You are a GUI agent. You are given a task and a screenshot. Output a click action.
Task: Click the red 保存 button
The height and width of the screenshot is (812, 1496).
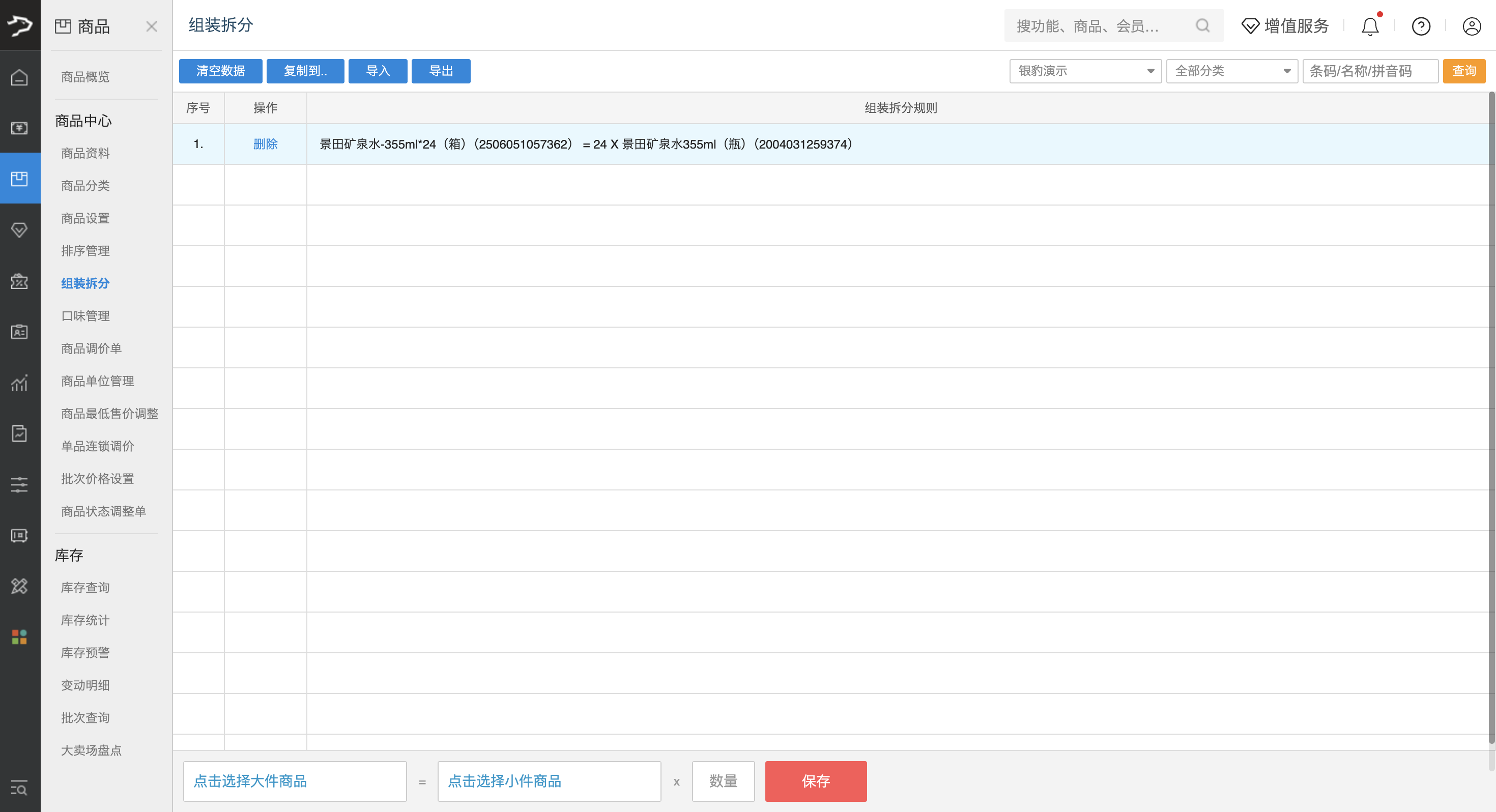[x=815, y=781]
